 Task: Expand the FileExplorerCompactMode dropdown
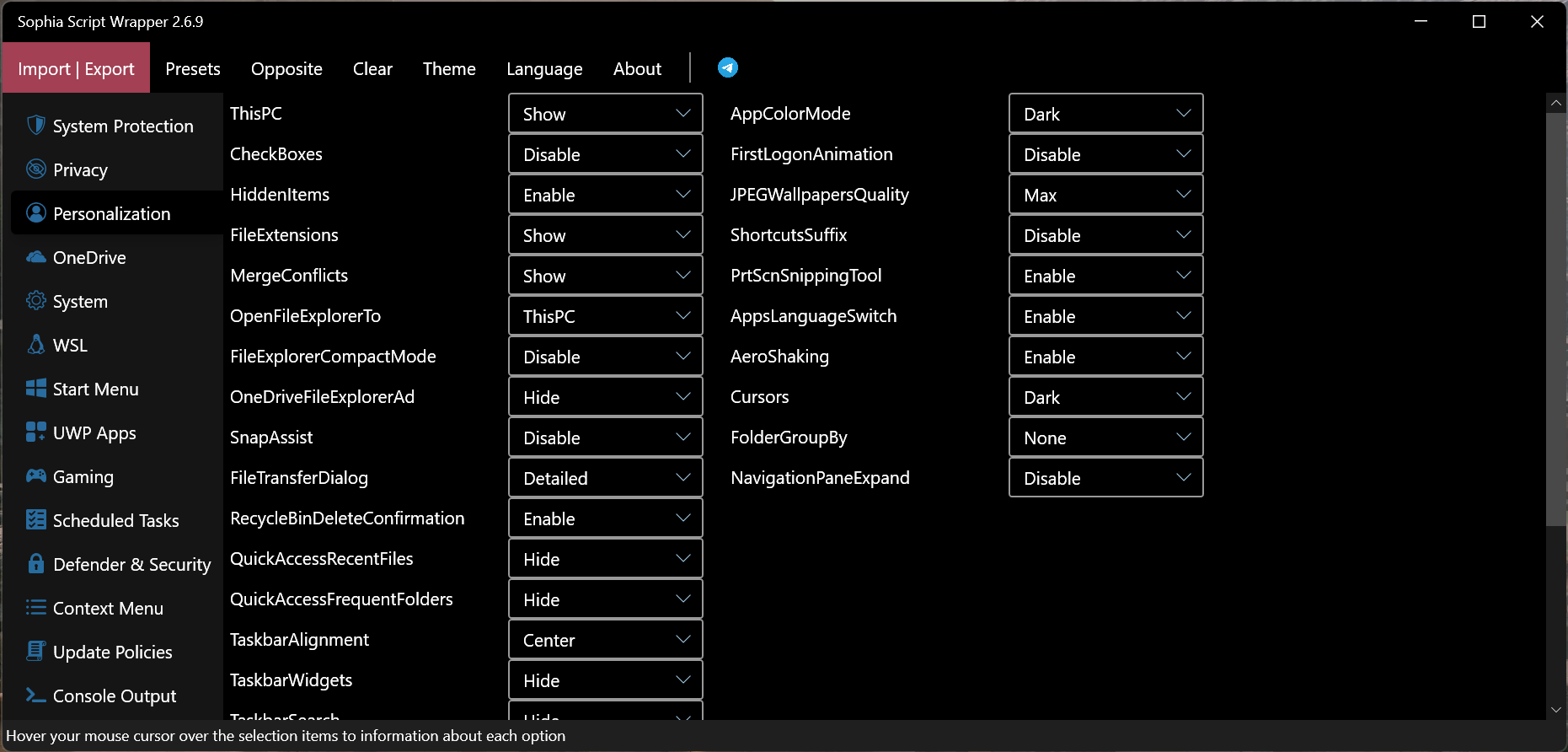pos(606,356)
